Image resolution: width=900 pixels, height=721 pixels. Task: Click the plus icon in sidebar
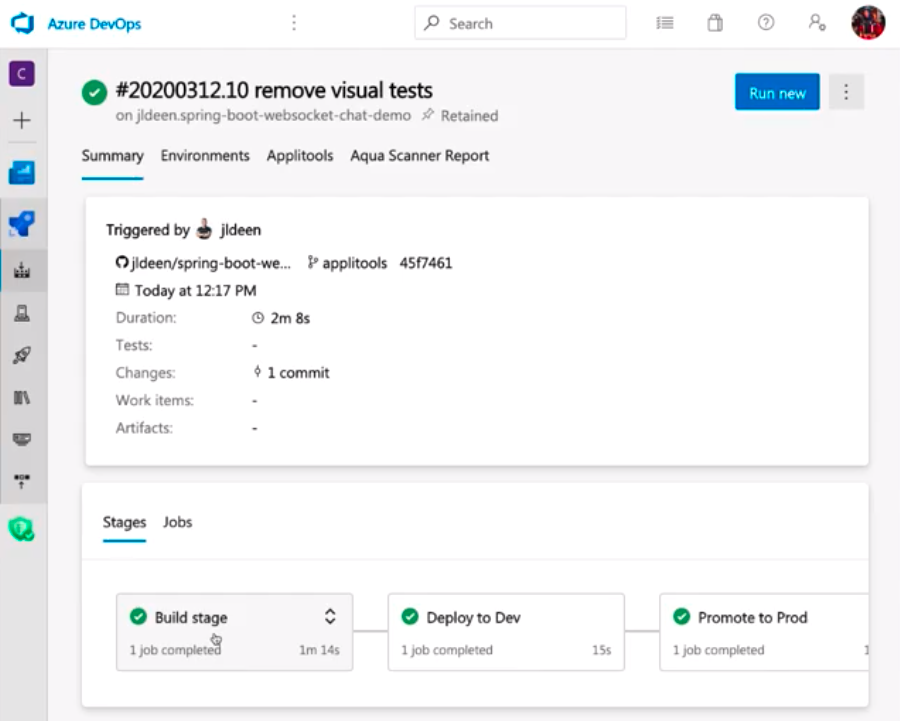coord(22,121)
